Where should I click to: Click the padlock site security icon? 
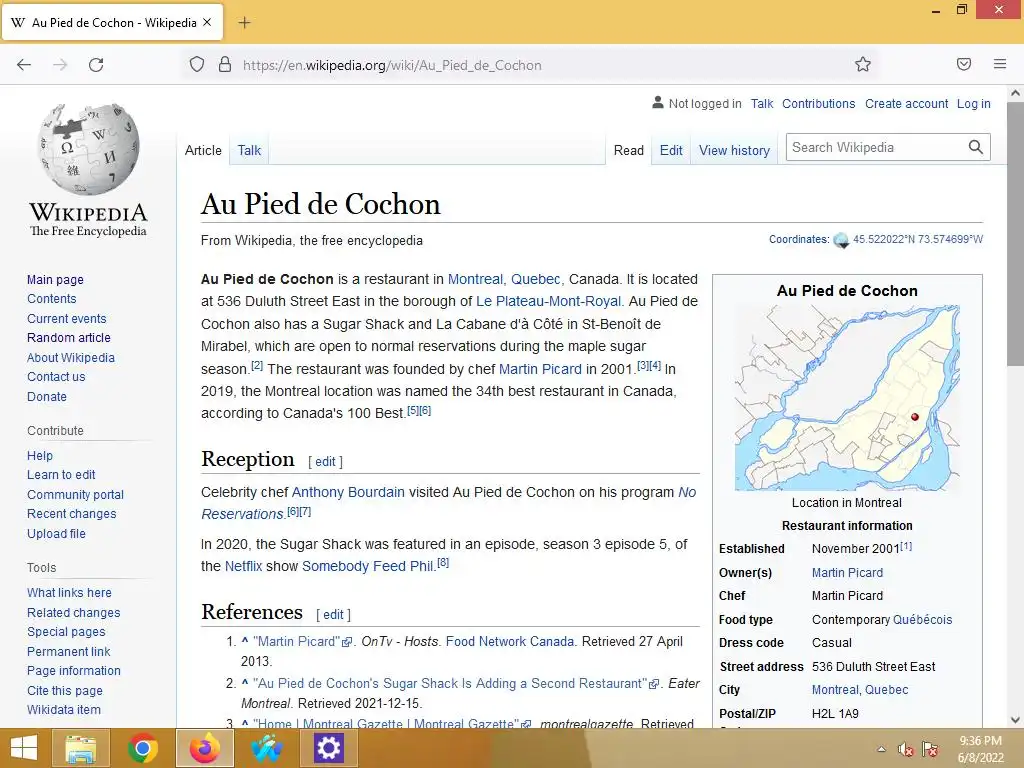pos(225,65)
